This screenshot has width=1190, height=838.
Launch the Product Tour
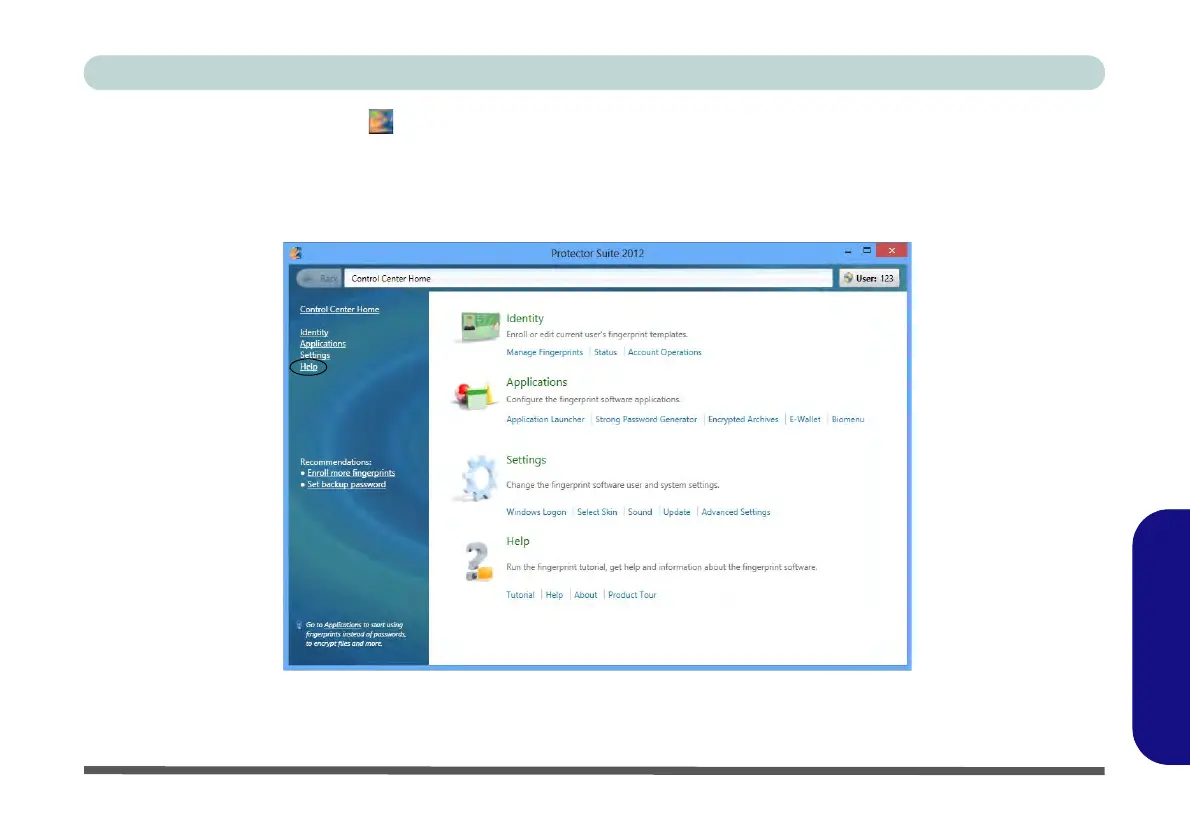631,595
